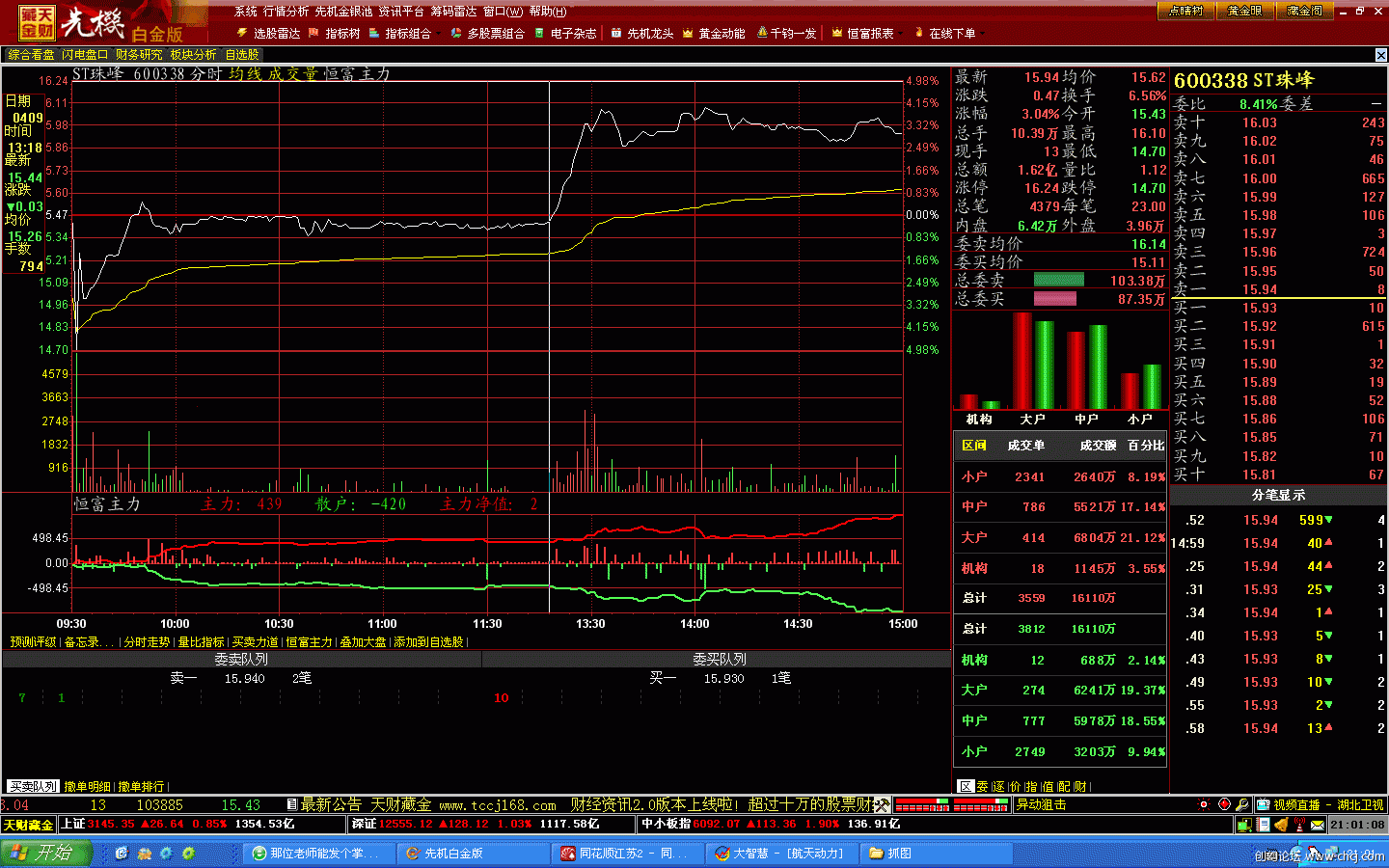Click the 深证 index readout
This screenshot has width=1389, height=868.
[x=489, y=825]
